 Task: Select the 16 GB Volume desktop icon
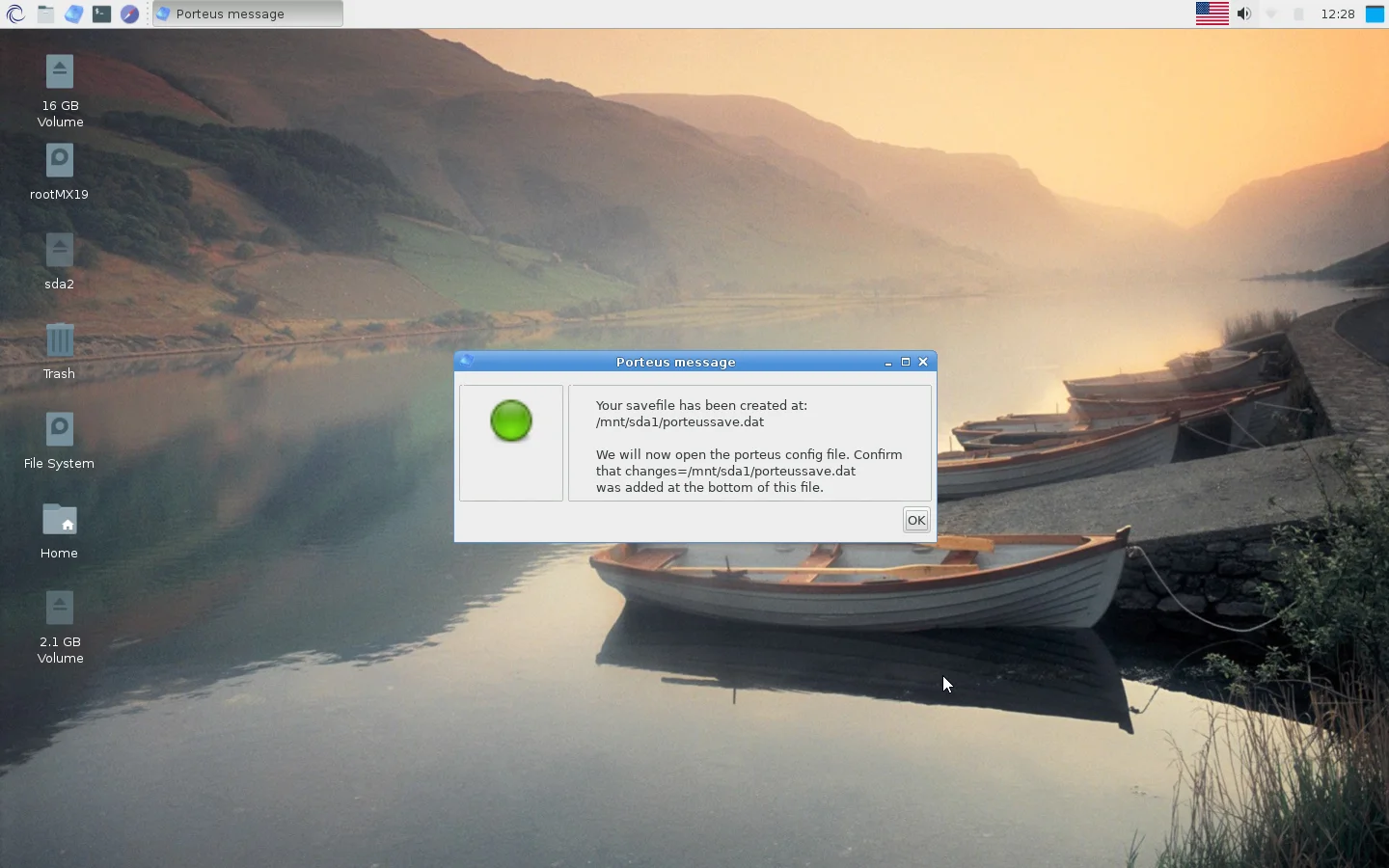pos(60,92)
